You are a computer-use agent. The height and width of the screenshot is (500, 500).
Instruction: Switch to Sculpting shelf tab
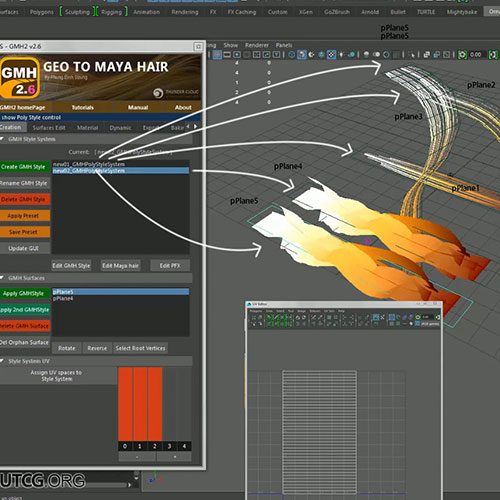click(77, 12)
